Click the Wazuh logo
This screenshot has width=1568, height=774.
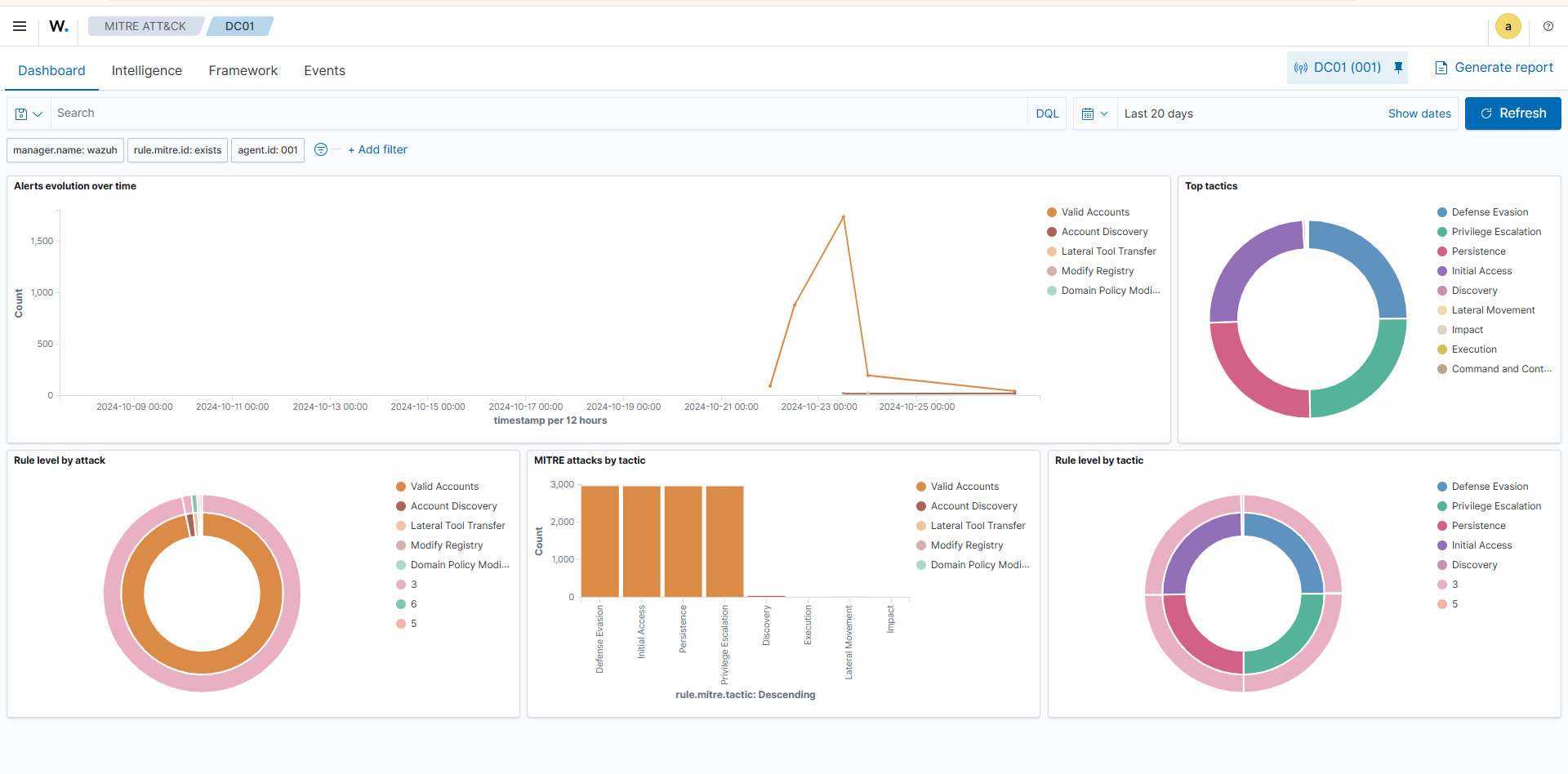pos(58,26)
